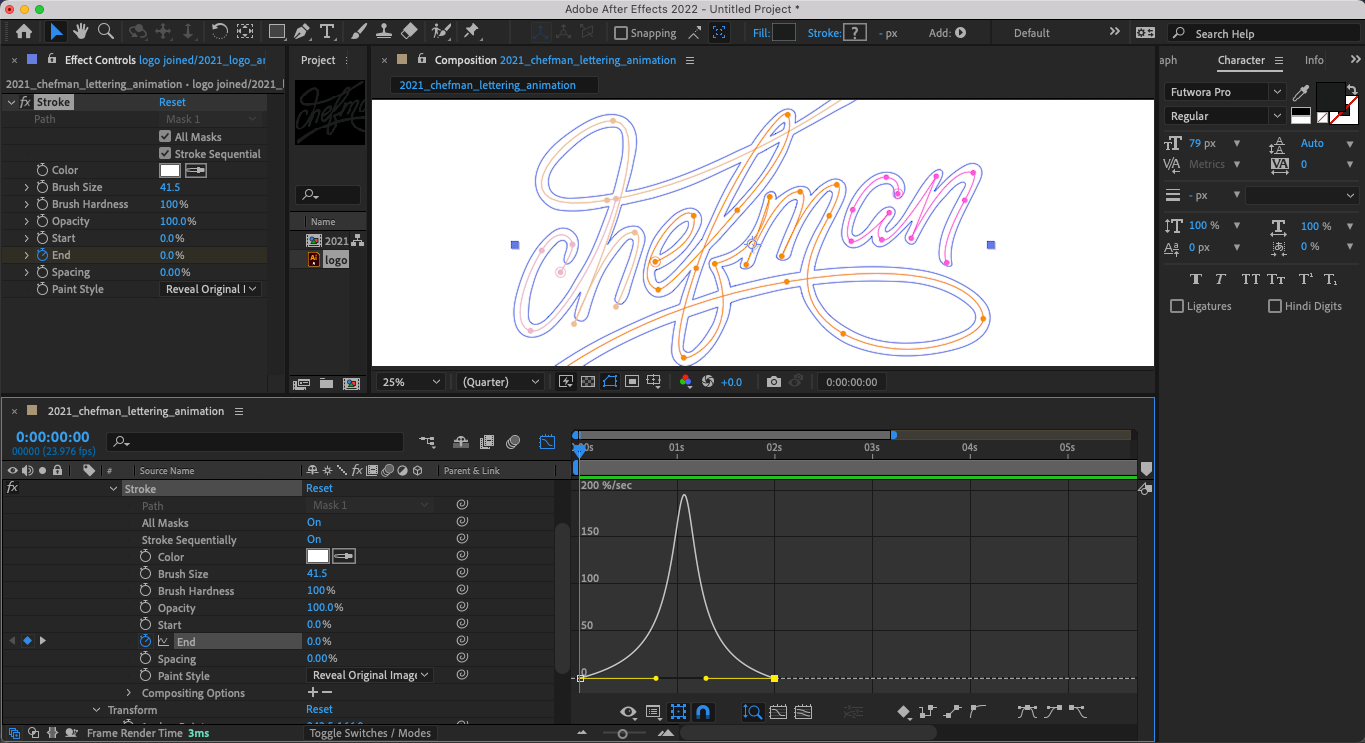
Task: Convert selected keyframes to Hold icon
Action: point(928,712)
